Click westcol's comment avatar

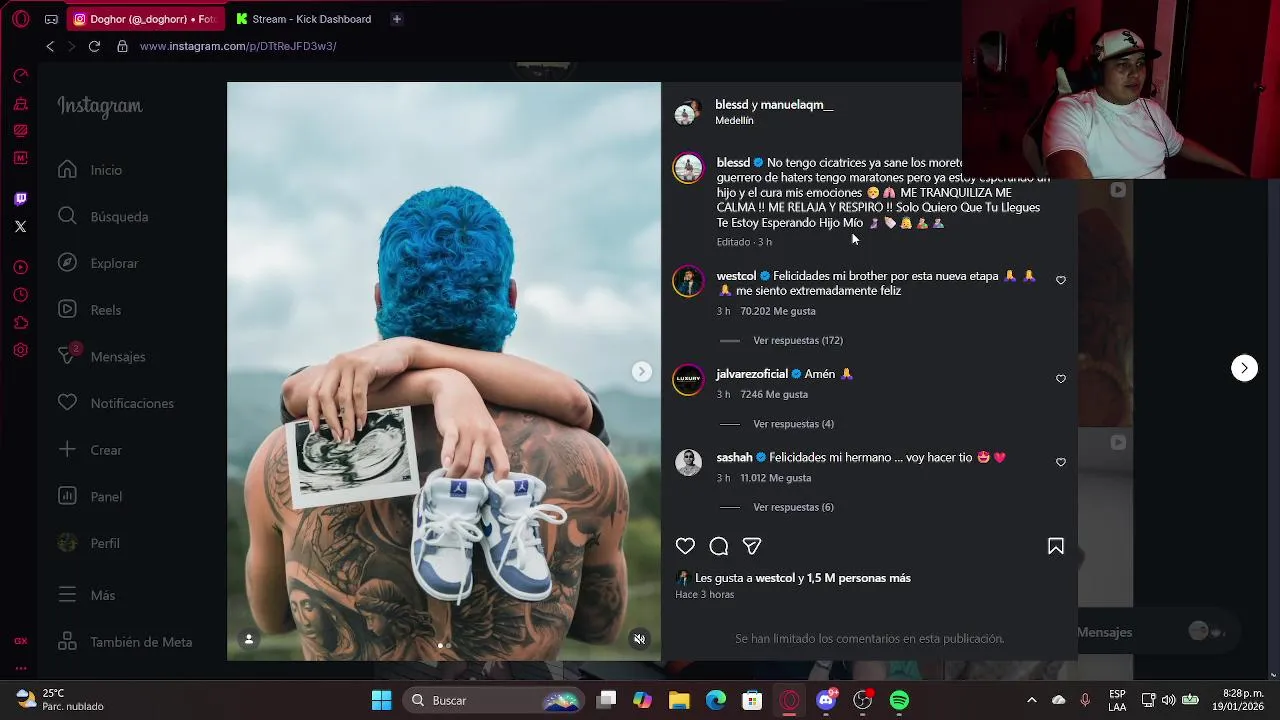coord(688,281)
